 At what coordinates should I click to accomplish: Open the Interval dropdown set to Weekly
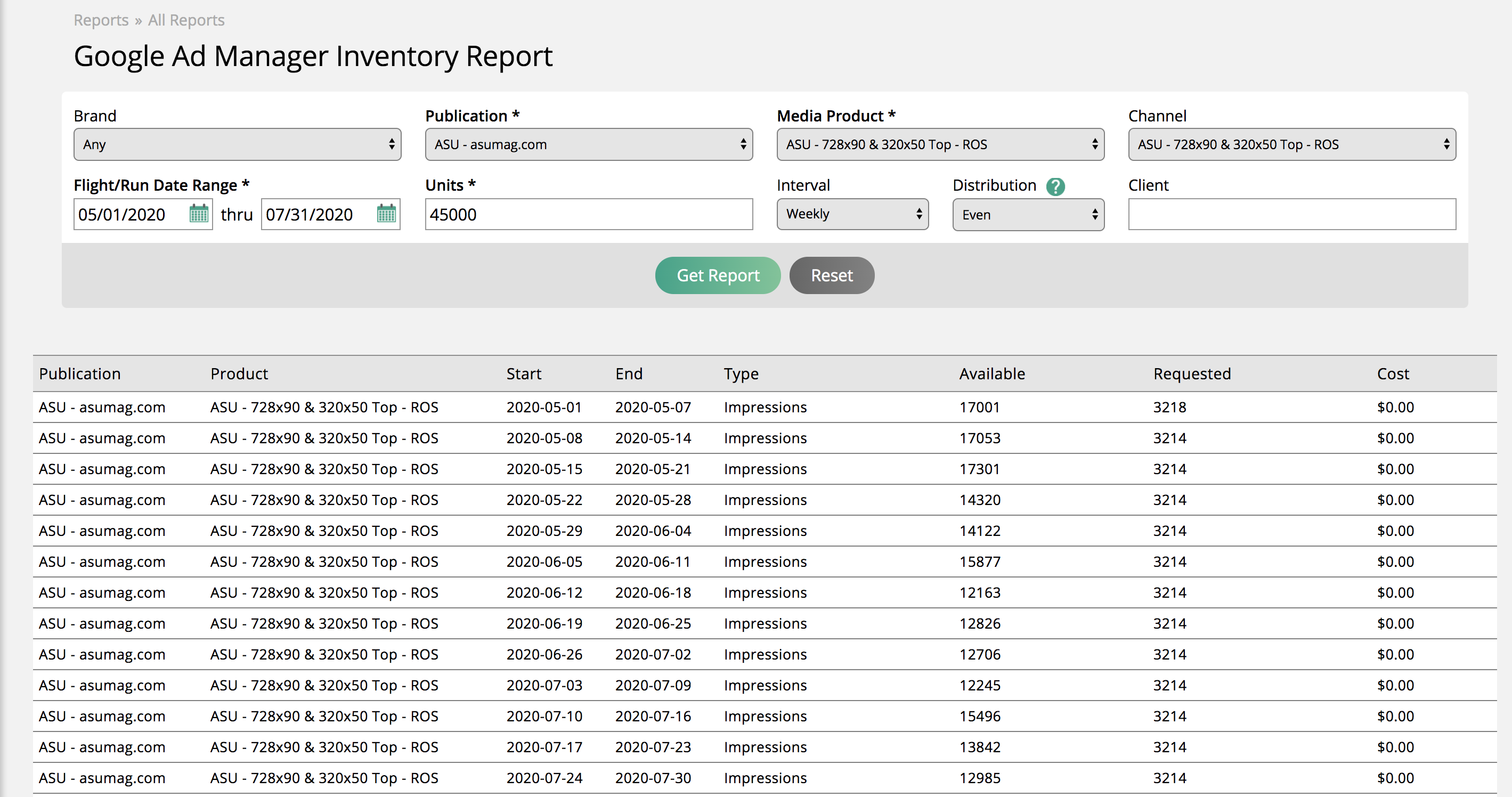click(x=852, y=214)
